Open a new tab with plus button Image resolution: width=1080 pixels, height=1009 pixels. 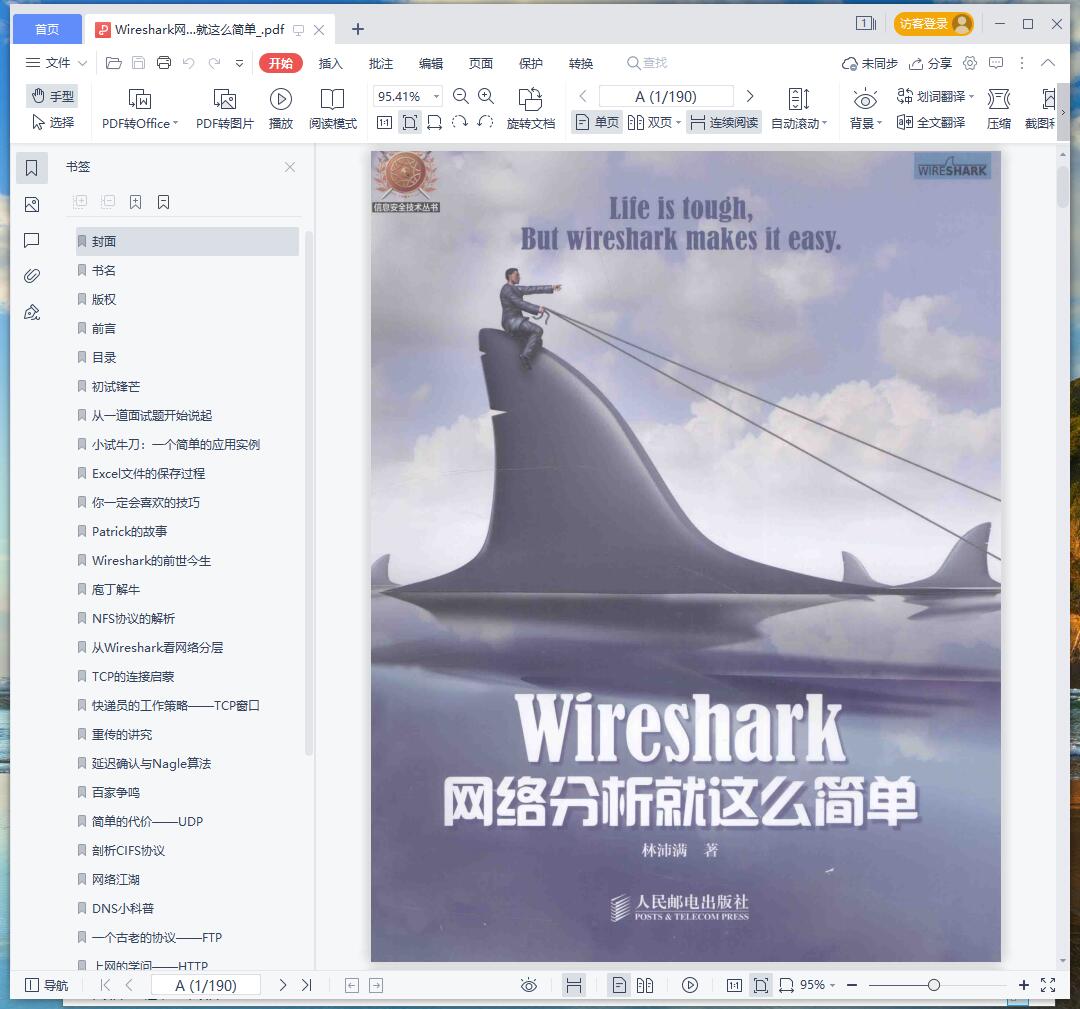[357, 29]
